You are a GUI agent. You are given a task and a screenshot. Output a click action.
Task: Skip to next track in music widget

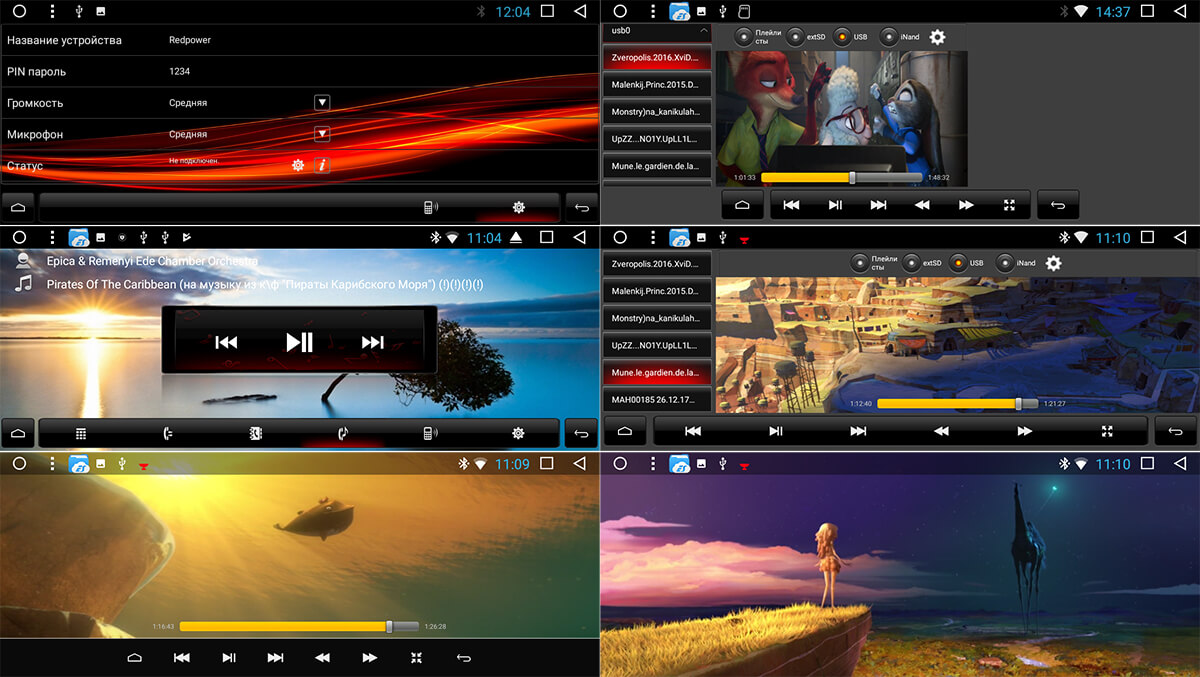(372, 342)
